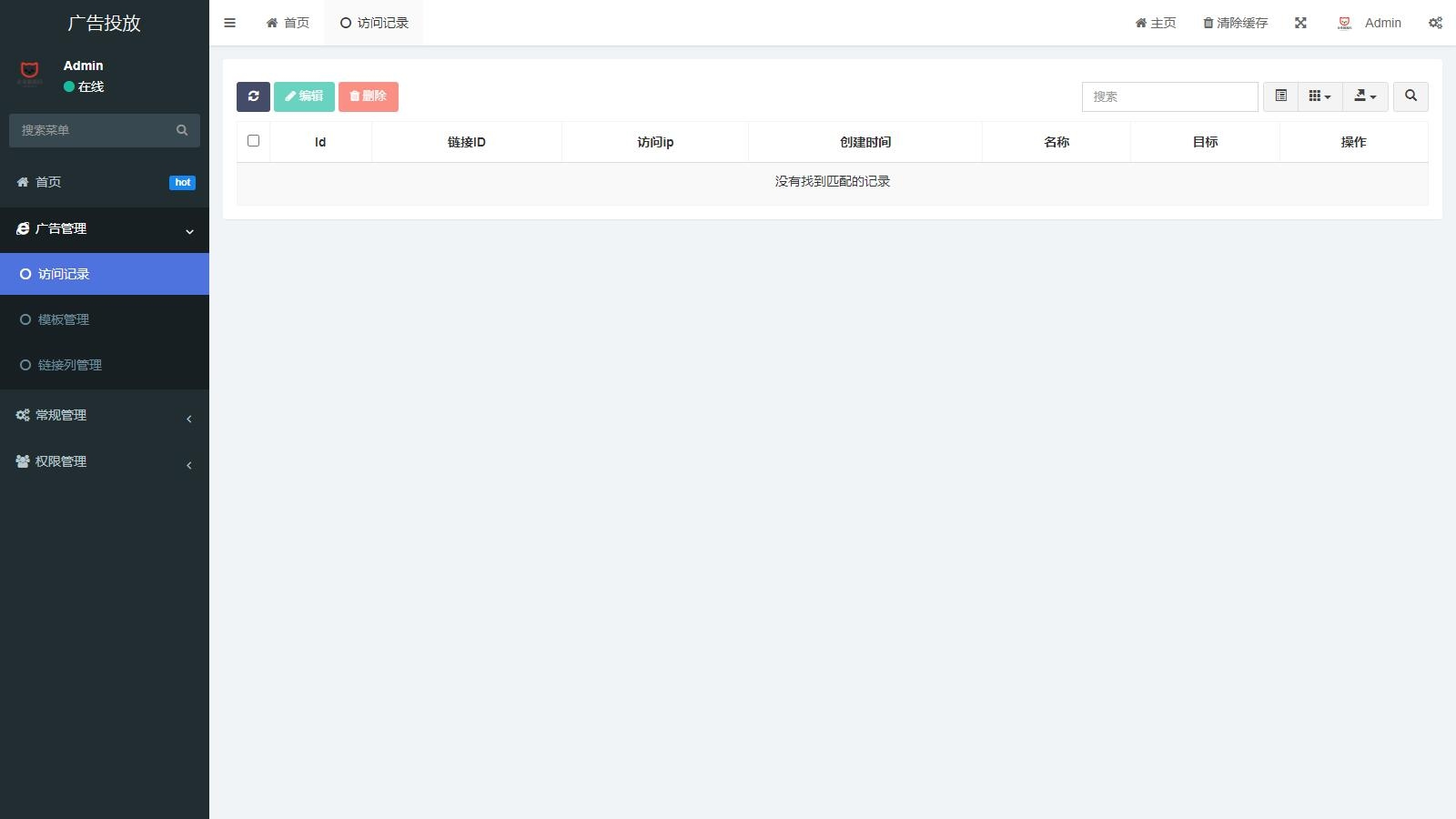Open settings gears icon in top bar

pos(1435,23)
